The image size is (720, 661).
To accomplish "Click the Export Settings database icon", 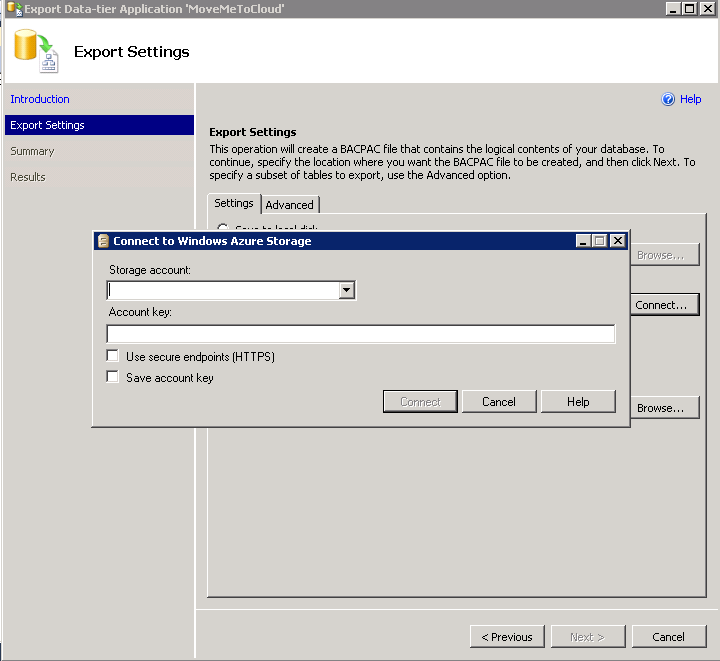I will tap(35, 50).
